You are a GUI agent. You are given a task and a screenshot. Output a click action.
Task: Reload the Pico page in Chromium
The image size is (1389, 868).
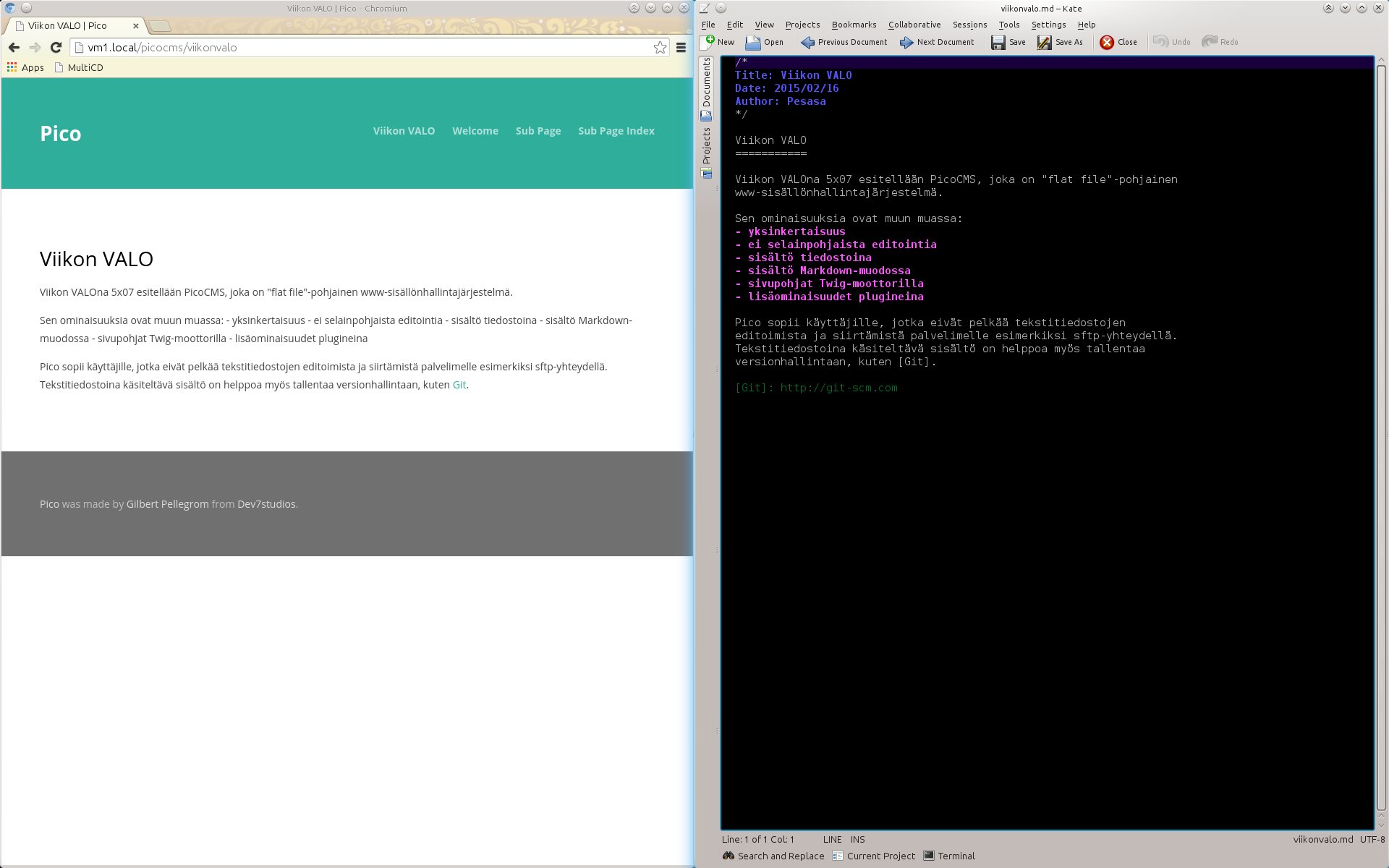click(x=56, y=47)
